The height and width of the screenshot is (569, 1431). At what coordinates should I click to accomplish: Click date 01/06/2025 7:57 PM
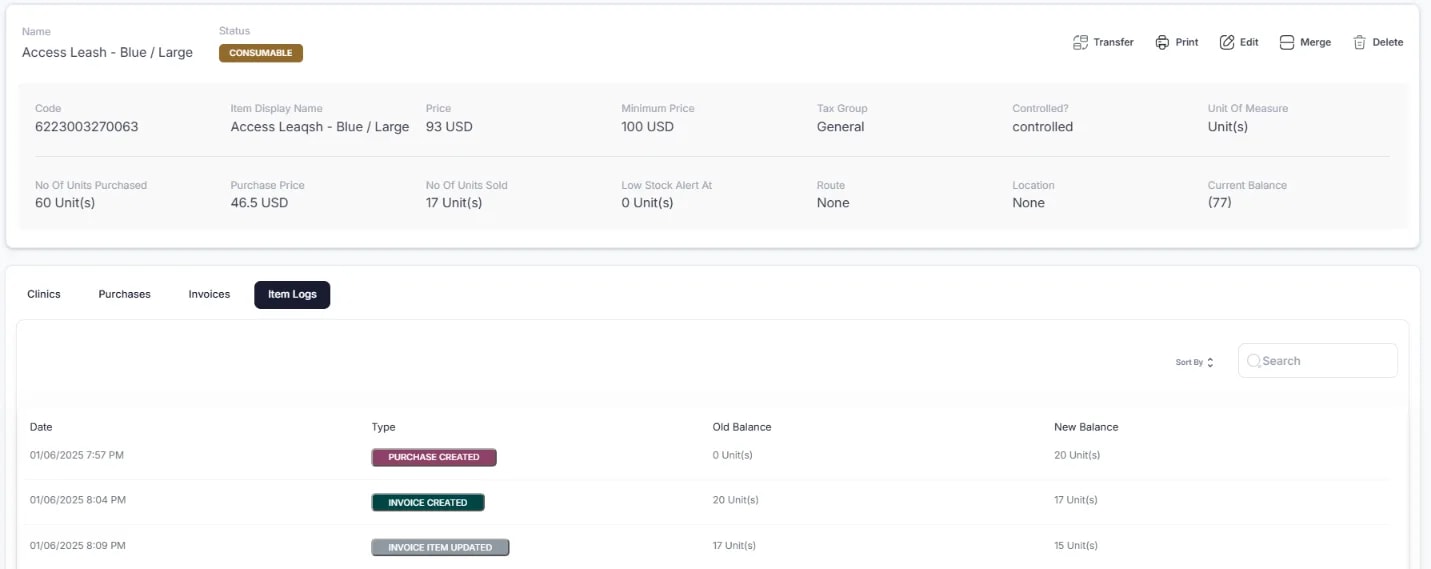click(x=77, y=455)
